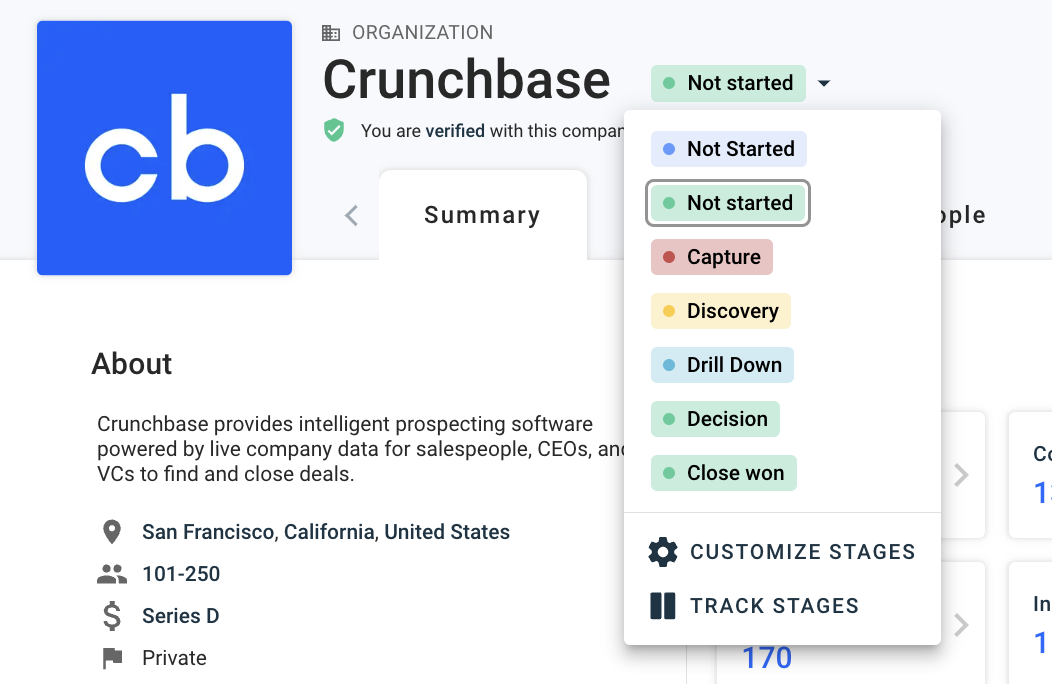The width and height of the screenshot is (1052, 684).
Task: Pick the Drill Down stage
Action: 722,365
